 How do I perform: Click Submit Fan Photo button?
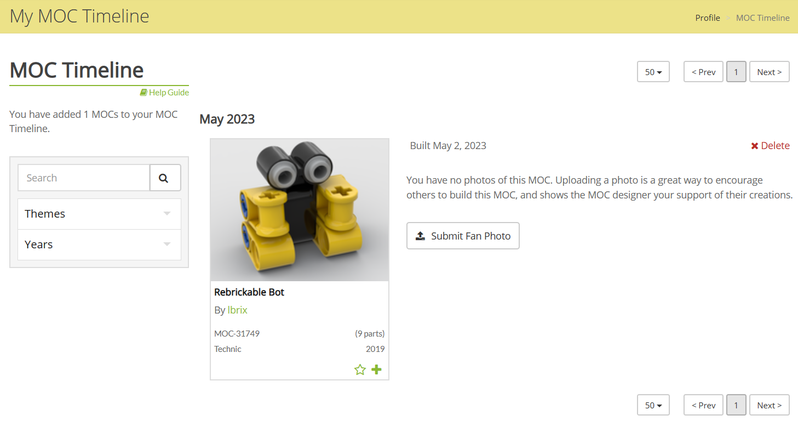tap(463, 236)
